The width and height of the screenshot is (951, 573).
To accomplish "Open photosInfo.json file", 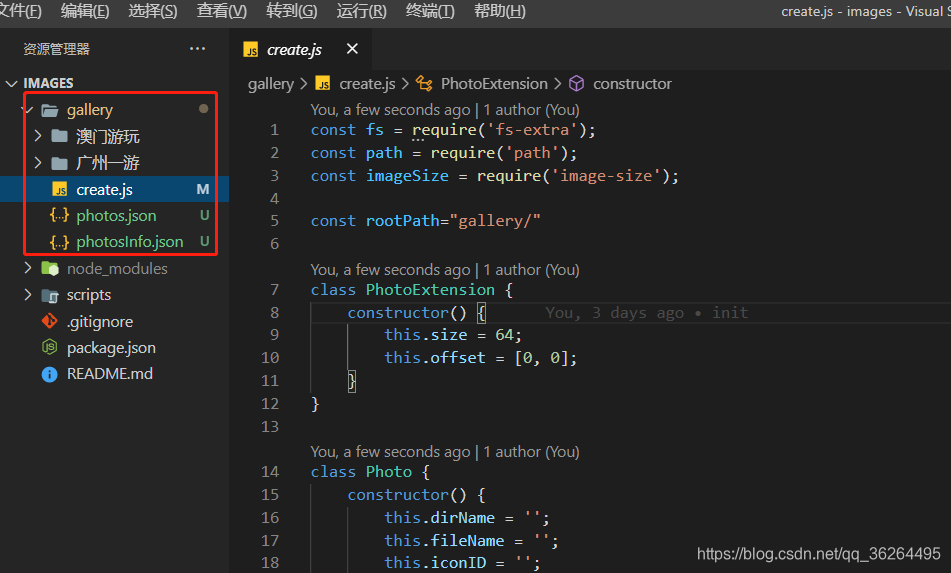I will [x=130, y=241].
